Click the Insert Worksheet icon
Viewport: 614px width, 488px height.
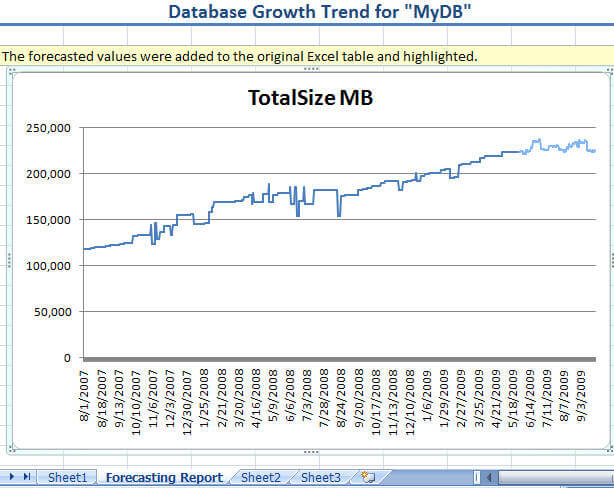(368, 477)
